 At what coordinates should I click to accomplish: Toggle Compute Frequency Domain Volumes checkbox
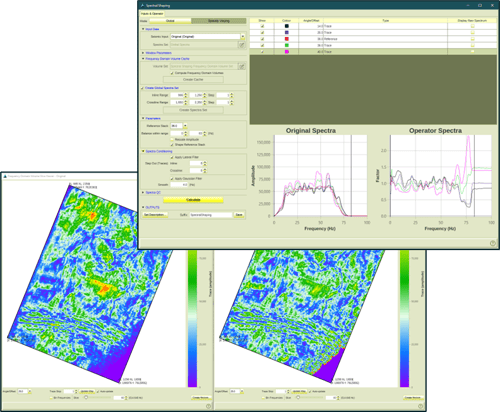[x=172, y=73]
